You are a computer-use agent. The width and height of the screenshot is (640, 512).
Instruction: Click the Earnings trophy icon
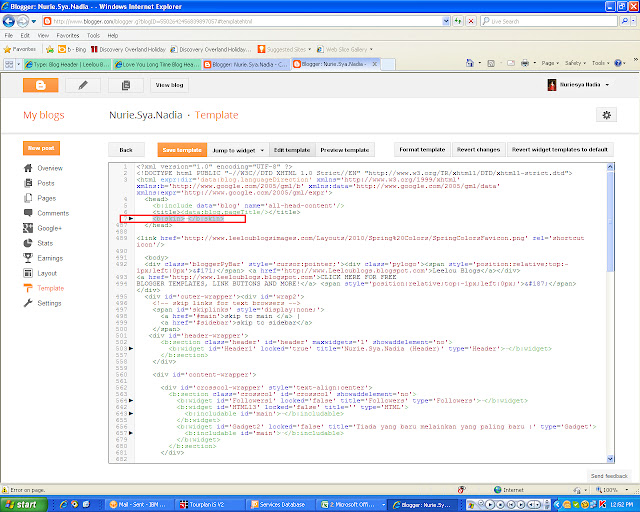(x=28, y=258)
